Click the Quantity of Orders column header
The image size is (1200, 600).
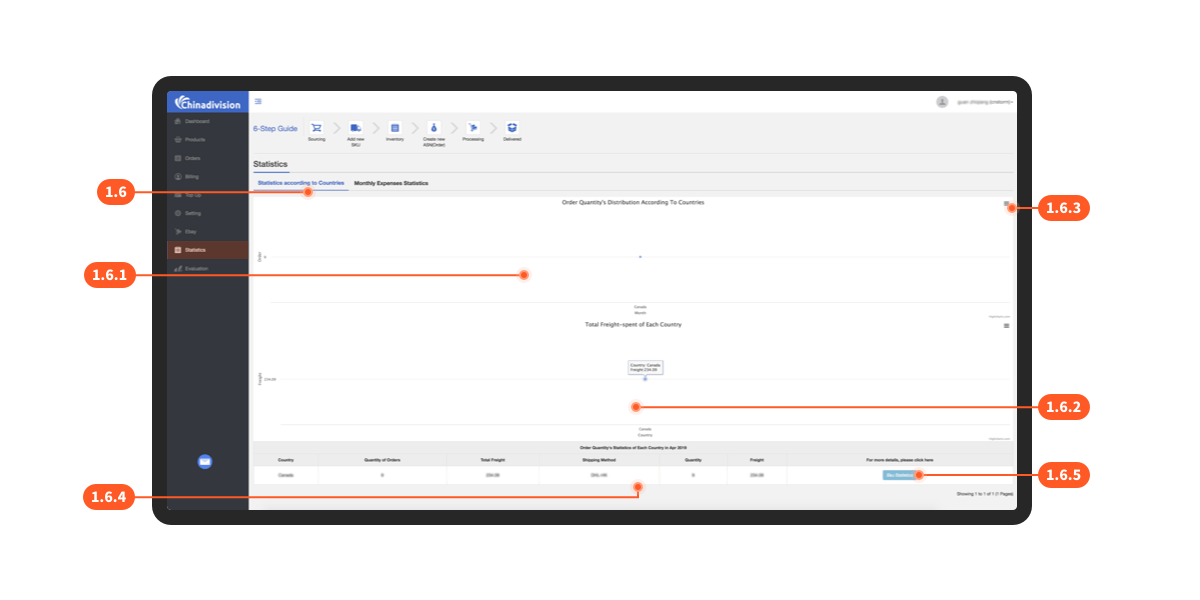click(x=382, y=460)
